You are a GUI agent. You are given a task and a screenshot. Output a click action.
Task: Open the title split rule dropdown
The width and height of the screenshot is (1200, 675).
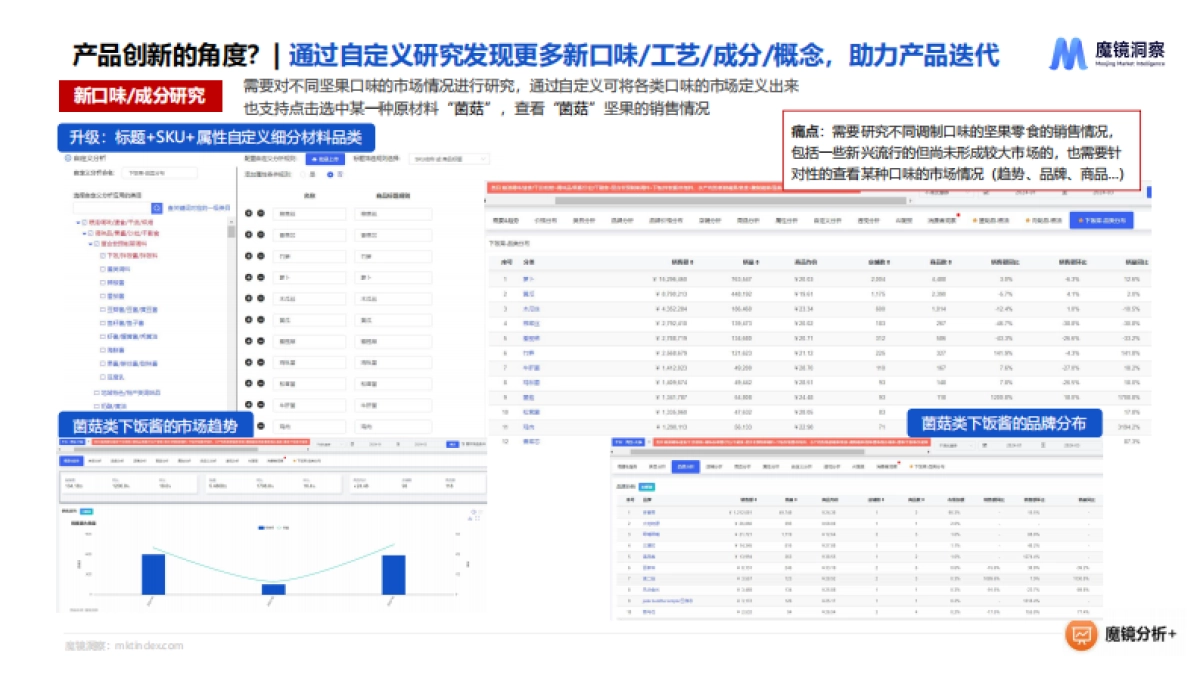pos(450,160)
